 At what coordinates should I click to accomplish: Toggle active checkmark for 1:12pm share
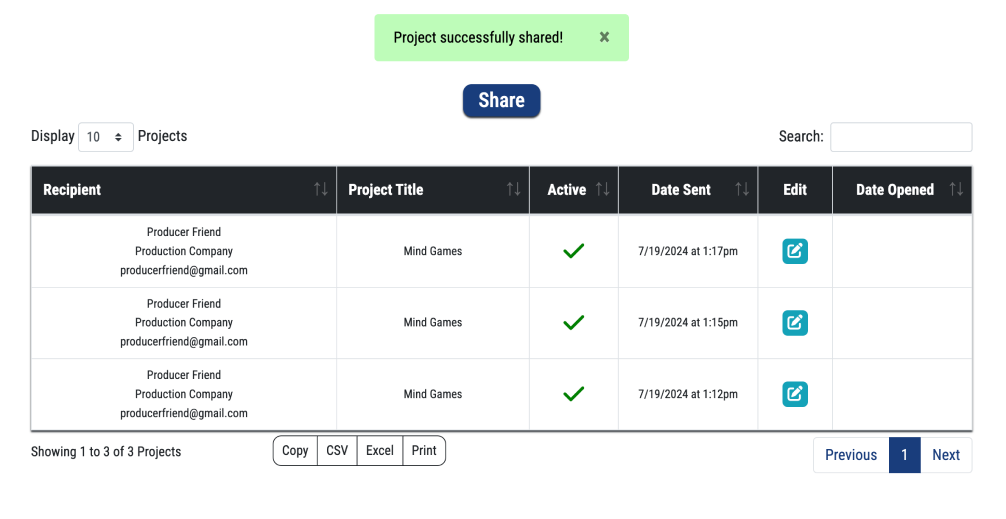[x=573, y=394]
